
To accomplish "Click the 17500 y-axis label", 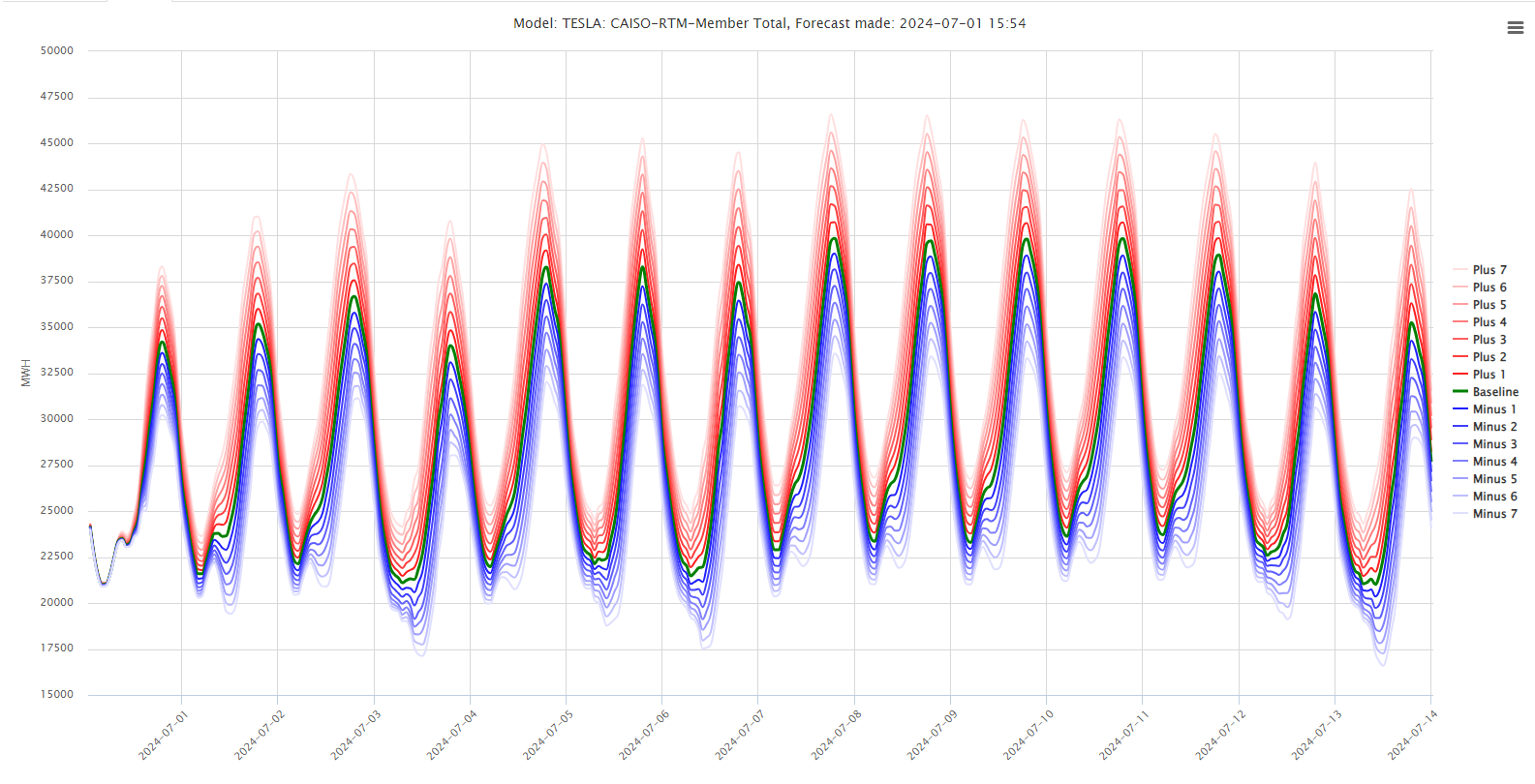I will 56,648.
